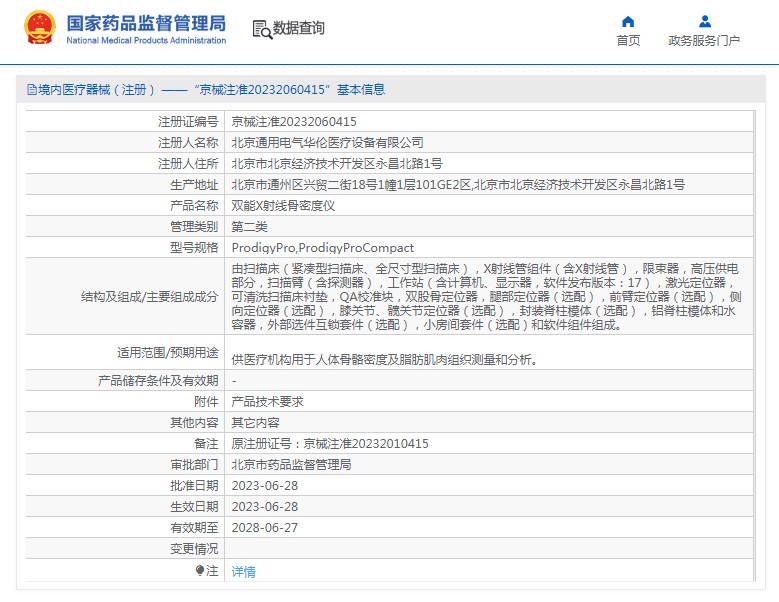Viewport: 779px width, 602px height.
Task: Click the 注册人名称 row label
Action: [188, 143]
